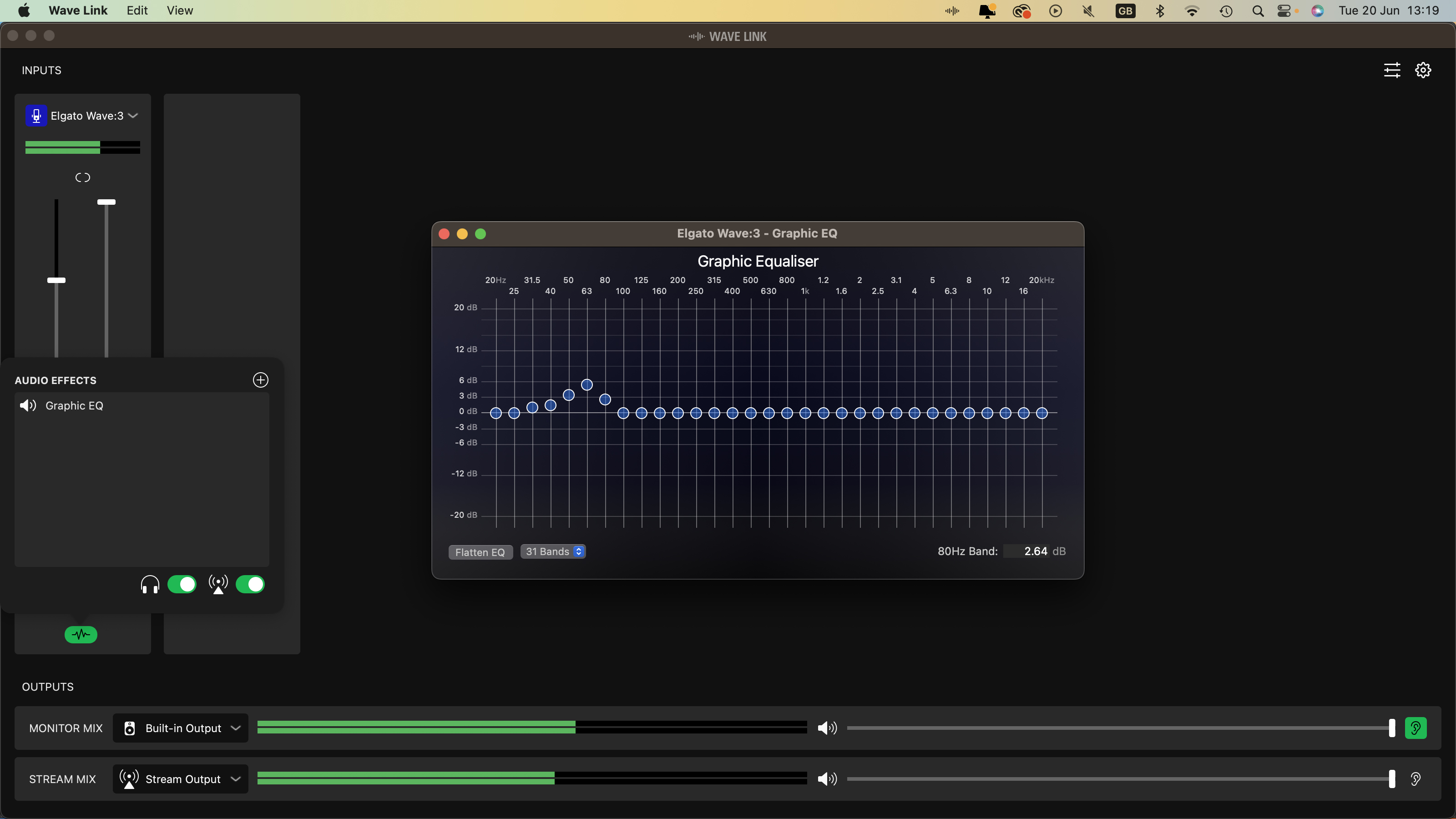
Task: Click the audio effects add icon
Action: pos(260,380)
